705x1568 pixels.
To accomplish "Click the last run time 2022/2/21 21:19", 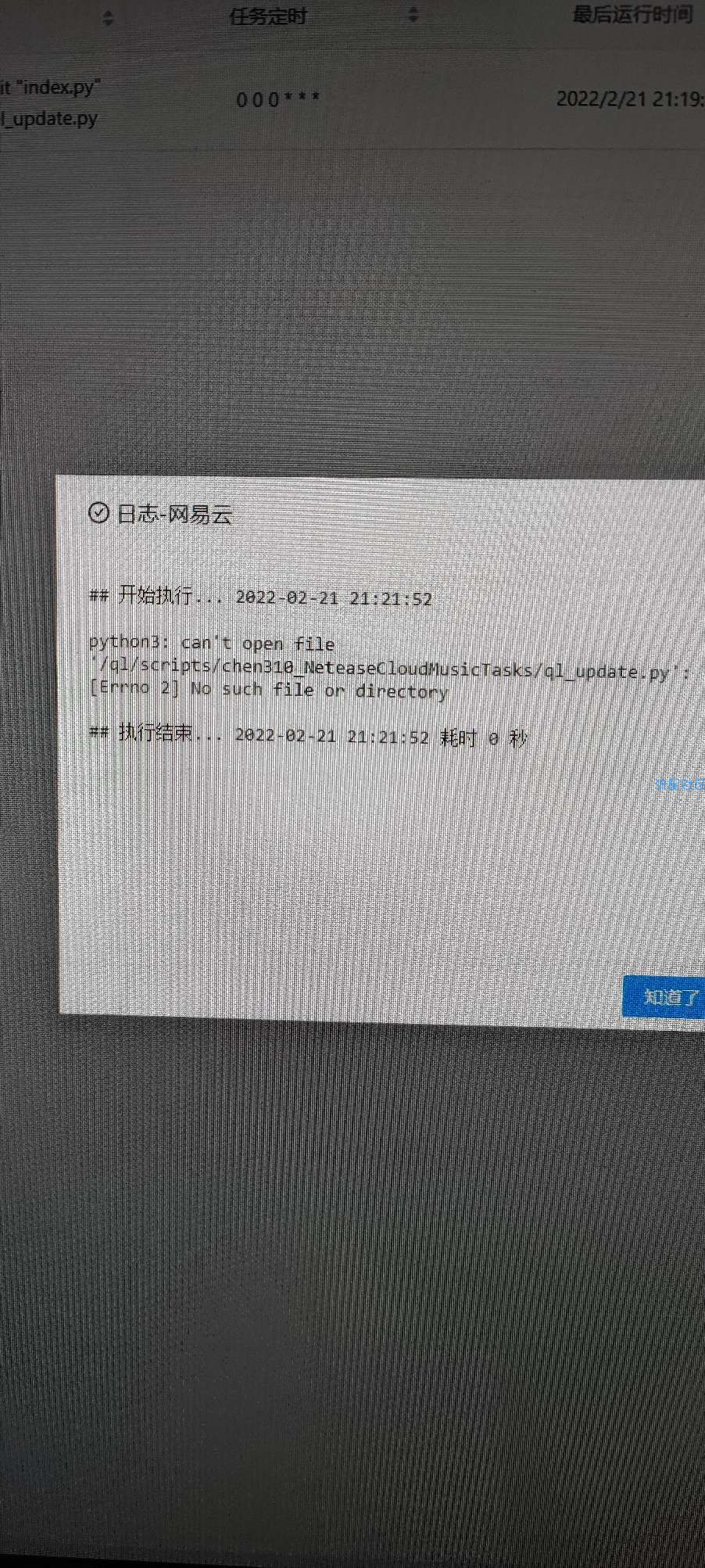I will [x=630, y=99].
